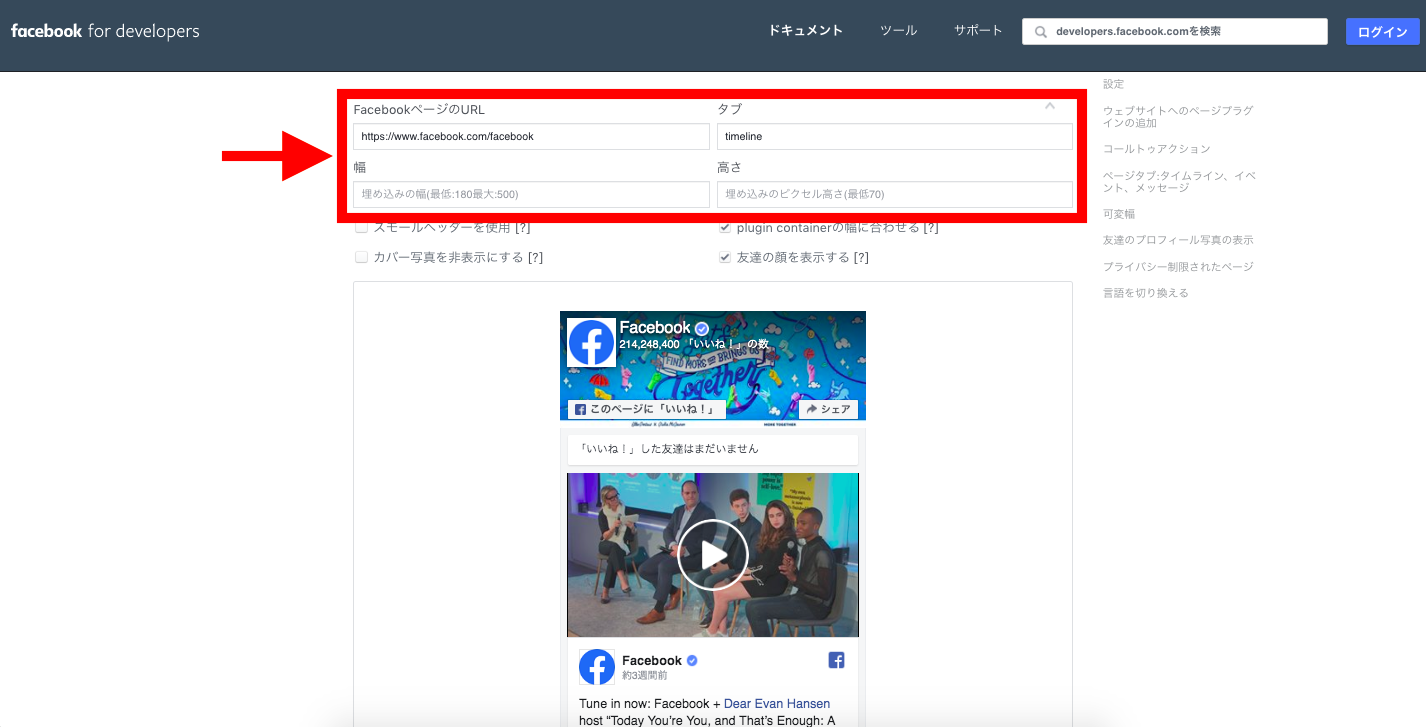Toggle スモールヘッダーを使用 checkbox
The image size is (1426, 727).
click(x=362, y=227)
